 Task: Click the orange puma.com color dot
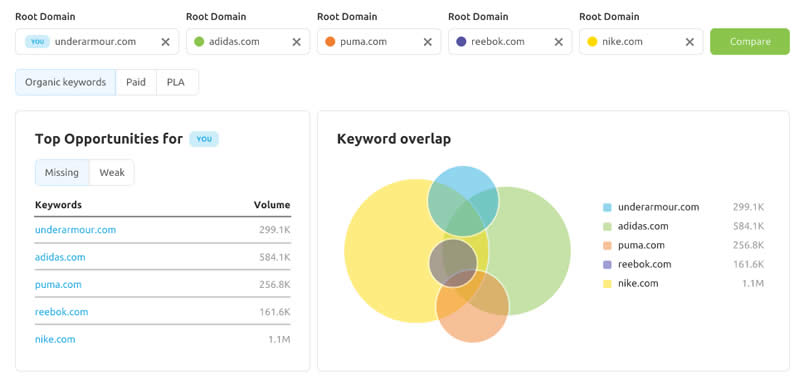point(330,42)
